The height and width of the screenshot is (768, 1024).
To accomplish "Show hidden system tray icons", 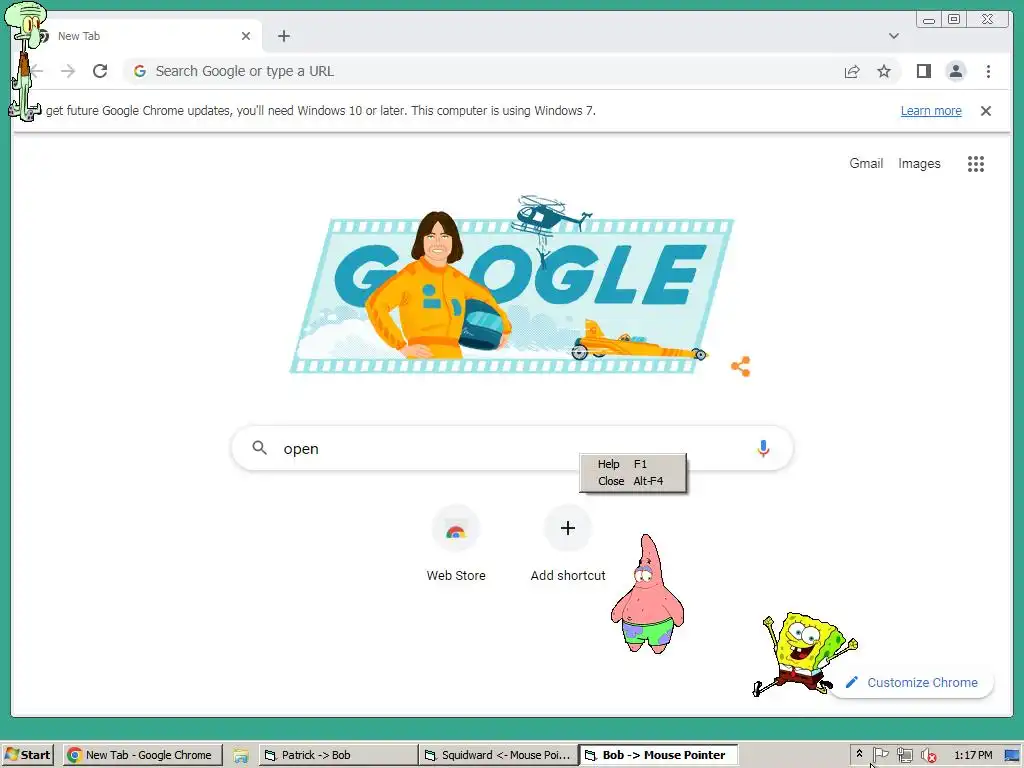I will (859, 754).
